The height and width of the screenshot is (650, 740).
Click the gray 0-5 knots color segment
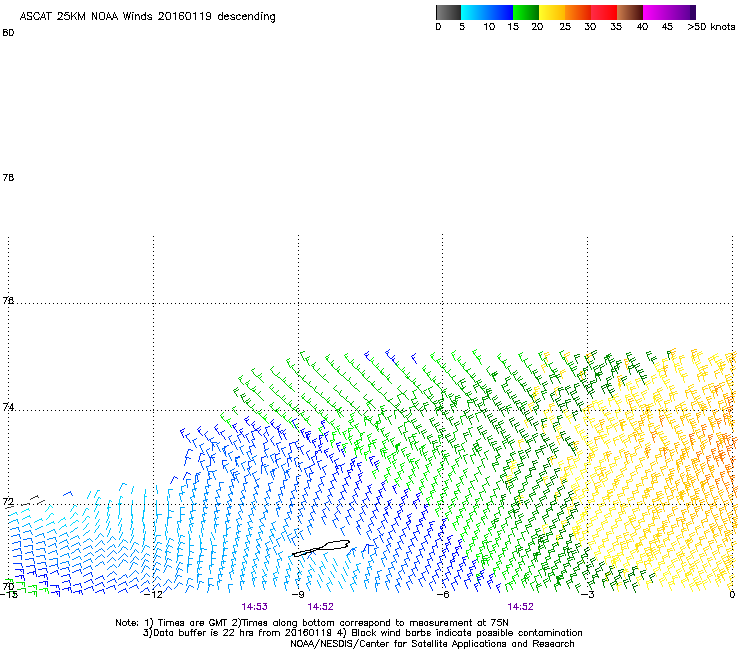(x=448, y=12)
